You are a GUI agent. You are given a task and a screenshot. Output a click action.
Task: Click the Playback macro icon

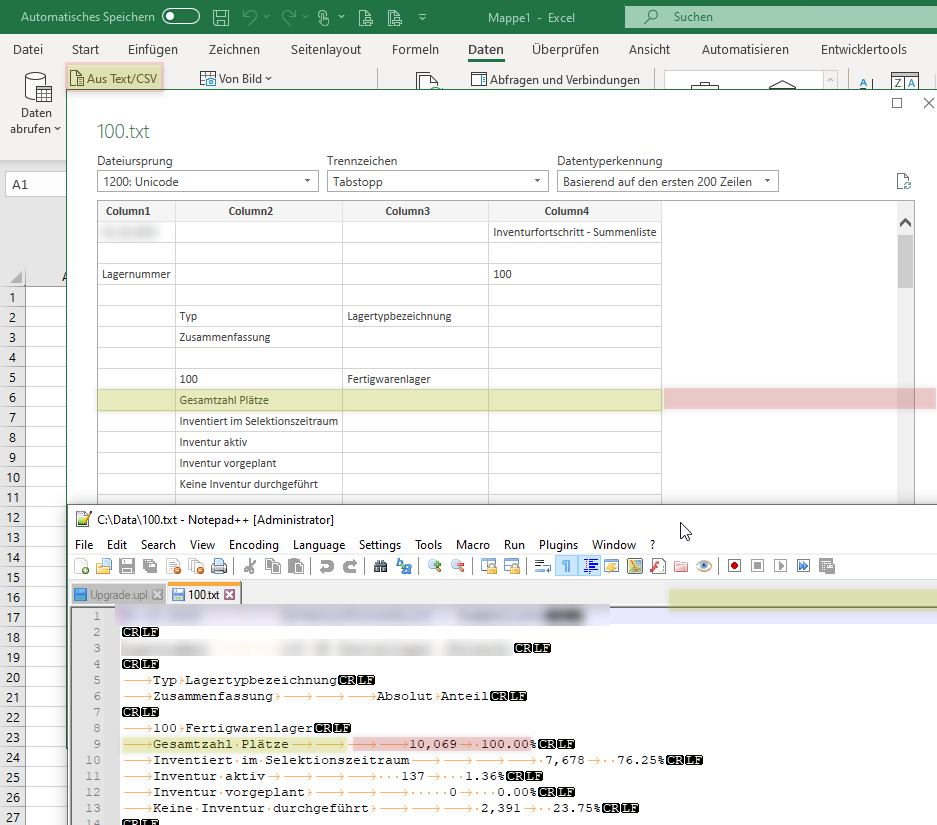[780, 566]
